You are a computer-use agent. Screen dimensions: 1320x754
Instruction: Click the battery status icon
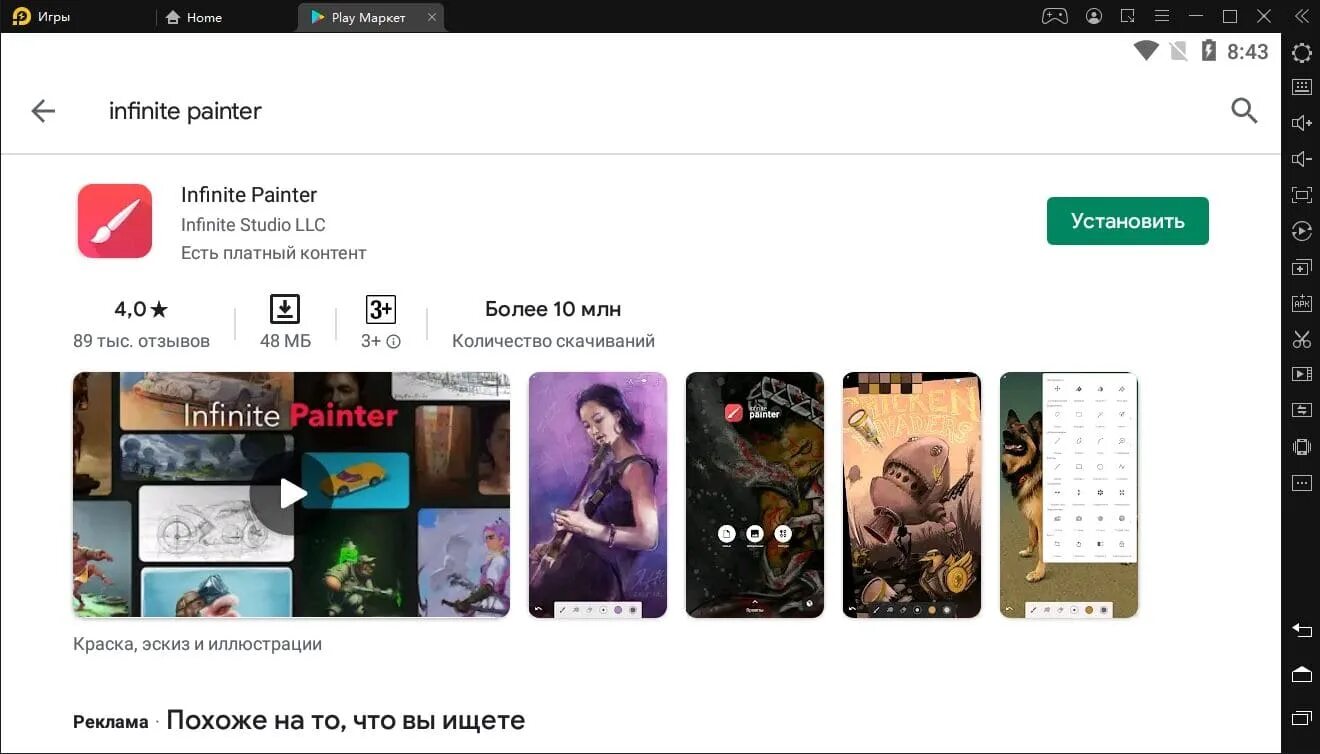click(x=1209, y=51)
